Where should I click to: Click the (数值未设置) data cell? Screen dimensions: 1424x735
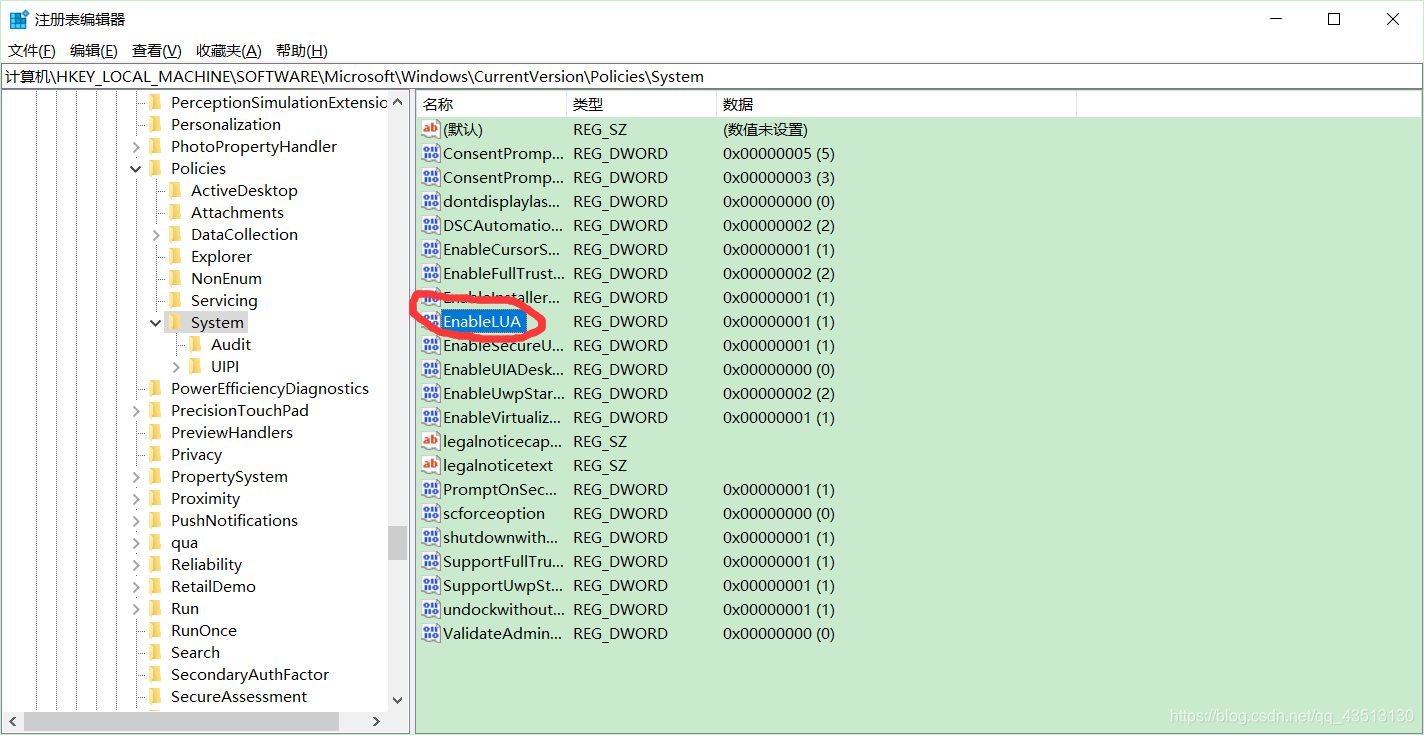tap(765, 129)
